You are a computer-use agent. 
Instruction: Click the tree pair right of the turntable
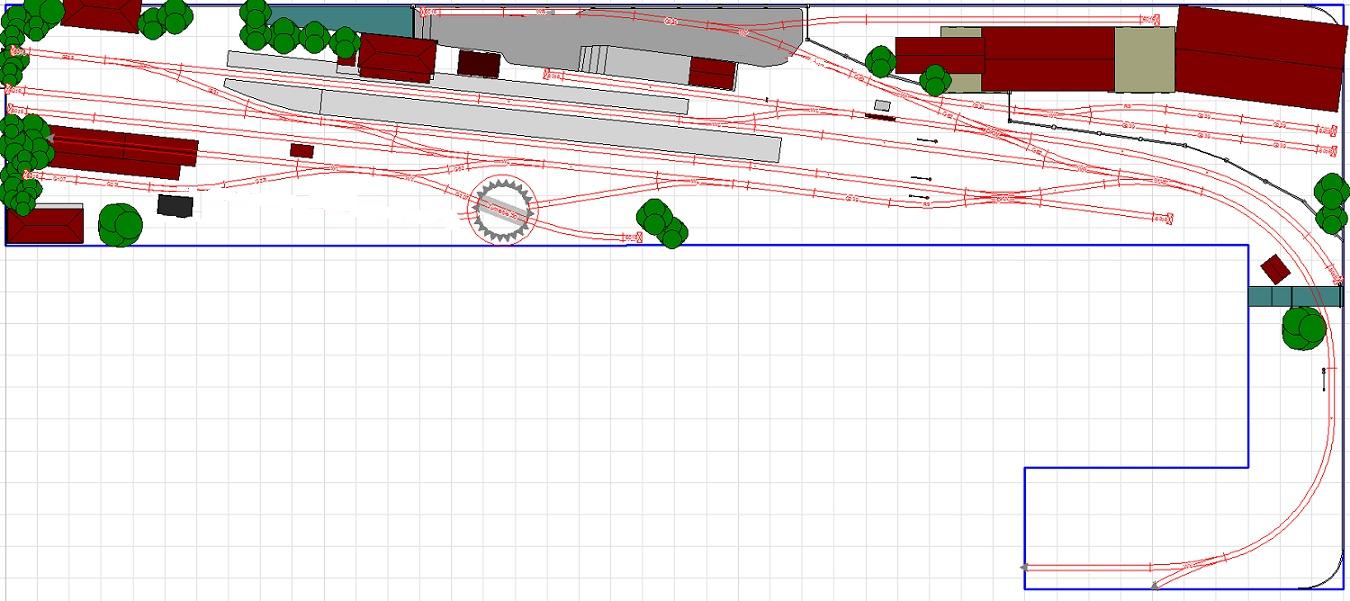pyautogui.click(x=661, y=223)
